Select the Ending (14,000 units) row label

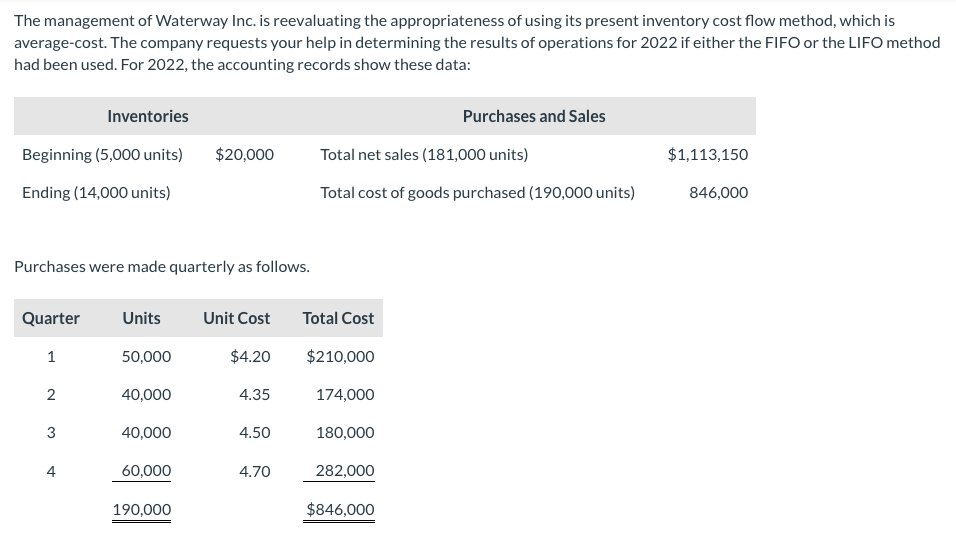(96, 192)
